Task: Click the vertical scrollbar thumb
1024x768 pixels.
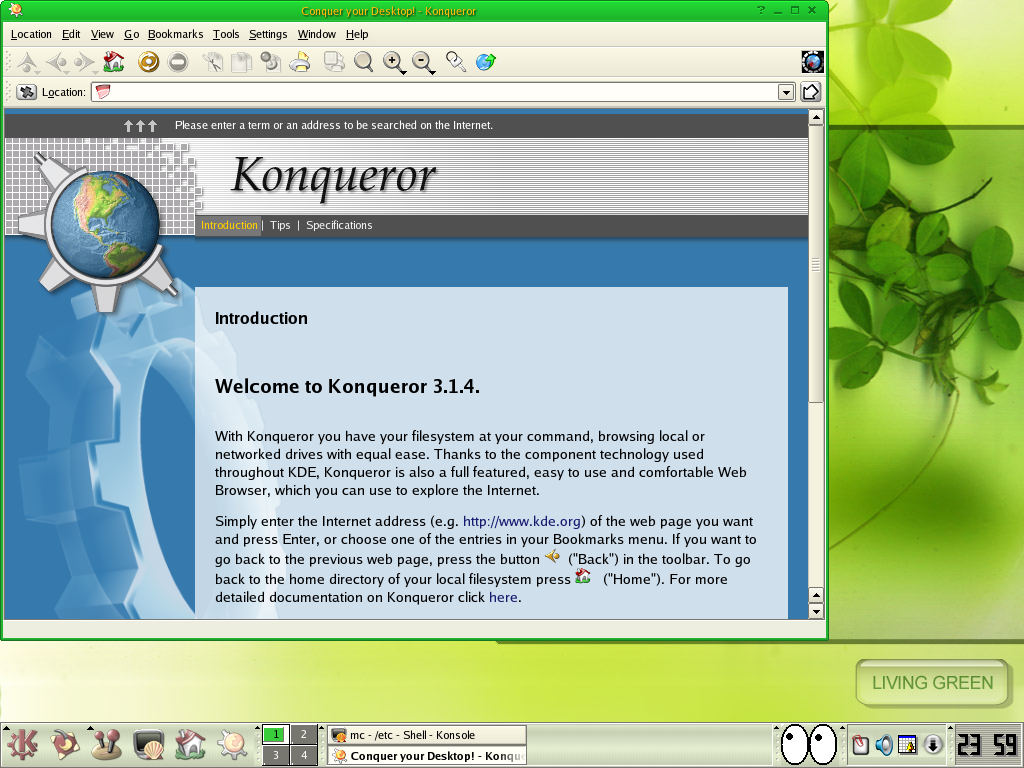Action: [816, 264]
